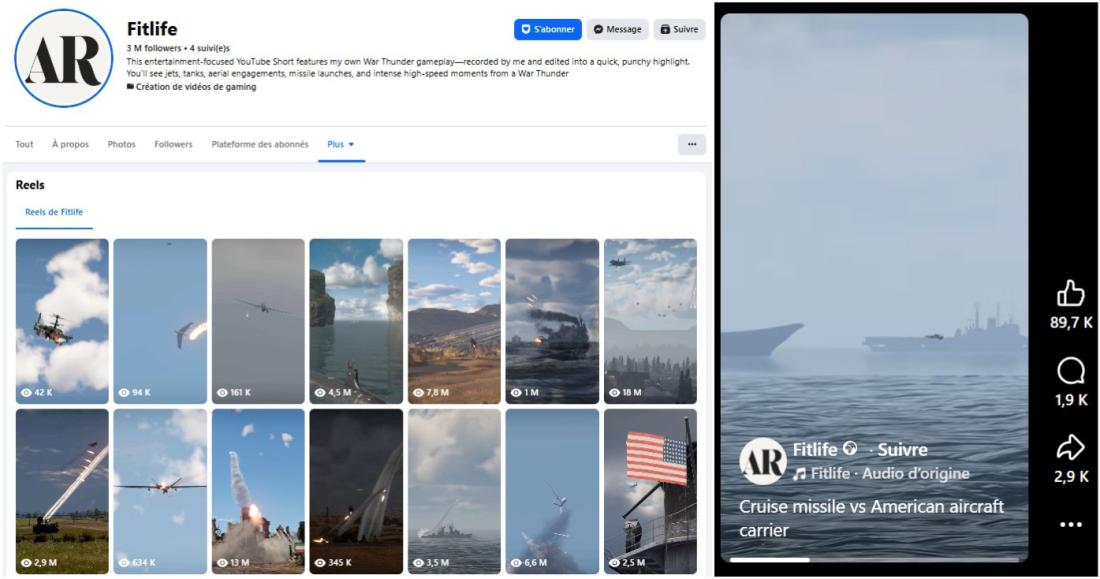Image resolution: width=1100 pixels, height=579 pixels.
Task: Click the S'abonner button
Action: (547, 30)
